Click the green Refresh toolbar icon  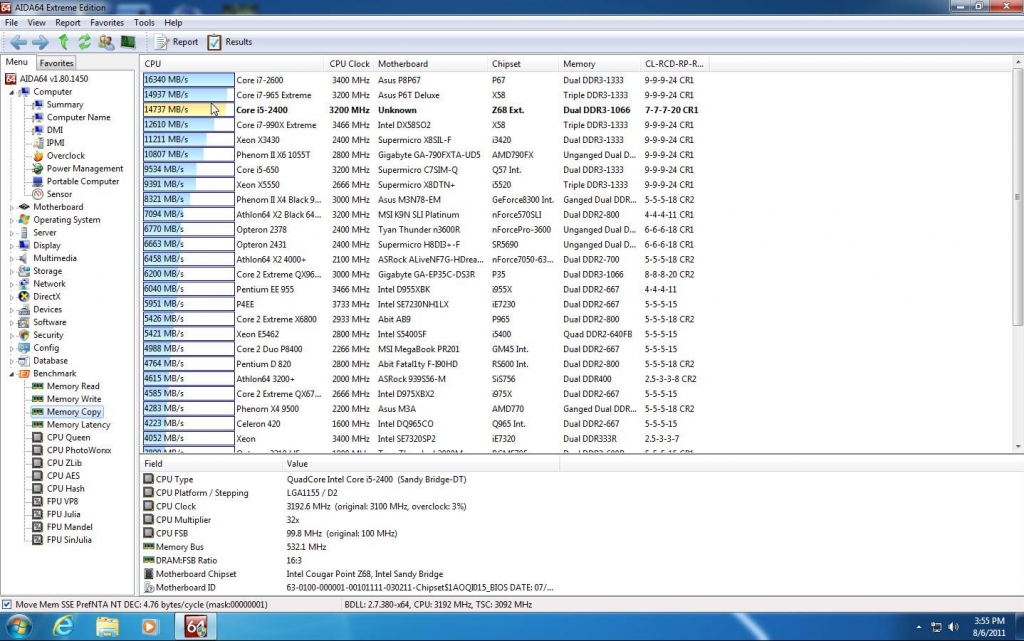coord(84,42)
